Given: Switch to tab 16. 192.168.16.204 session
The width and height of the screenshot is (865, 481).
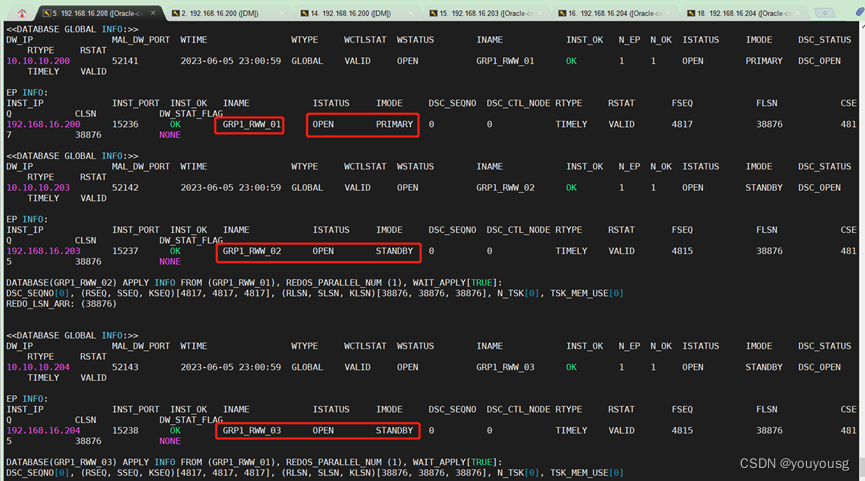Looking at the screenshot, I should click(616, 13).
